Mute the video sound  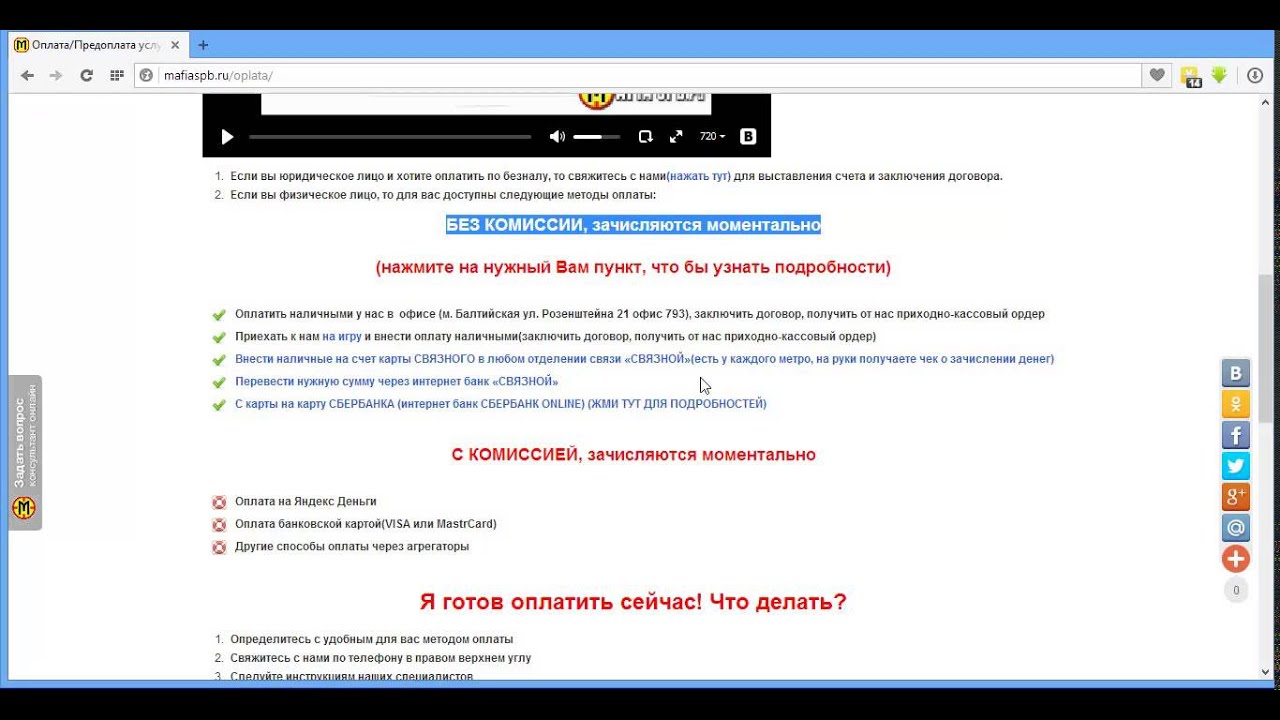(557, 137)
